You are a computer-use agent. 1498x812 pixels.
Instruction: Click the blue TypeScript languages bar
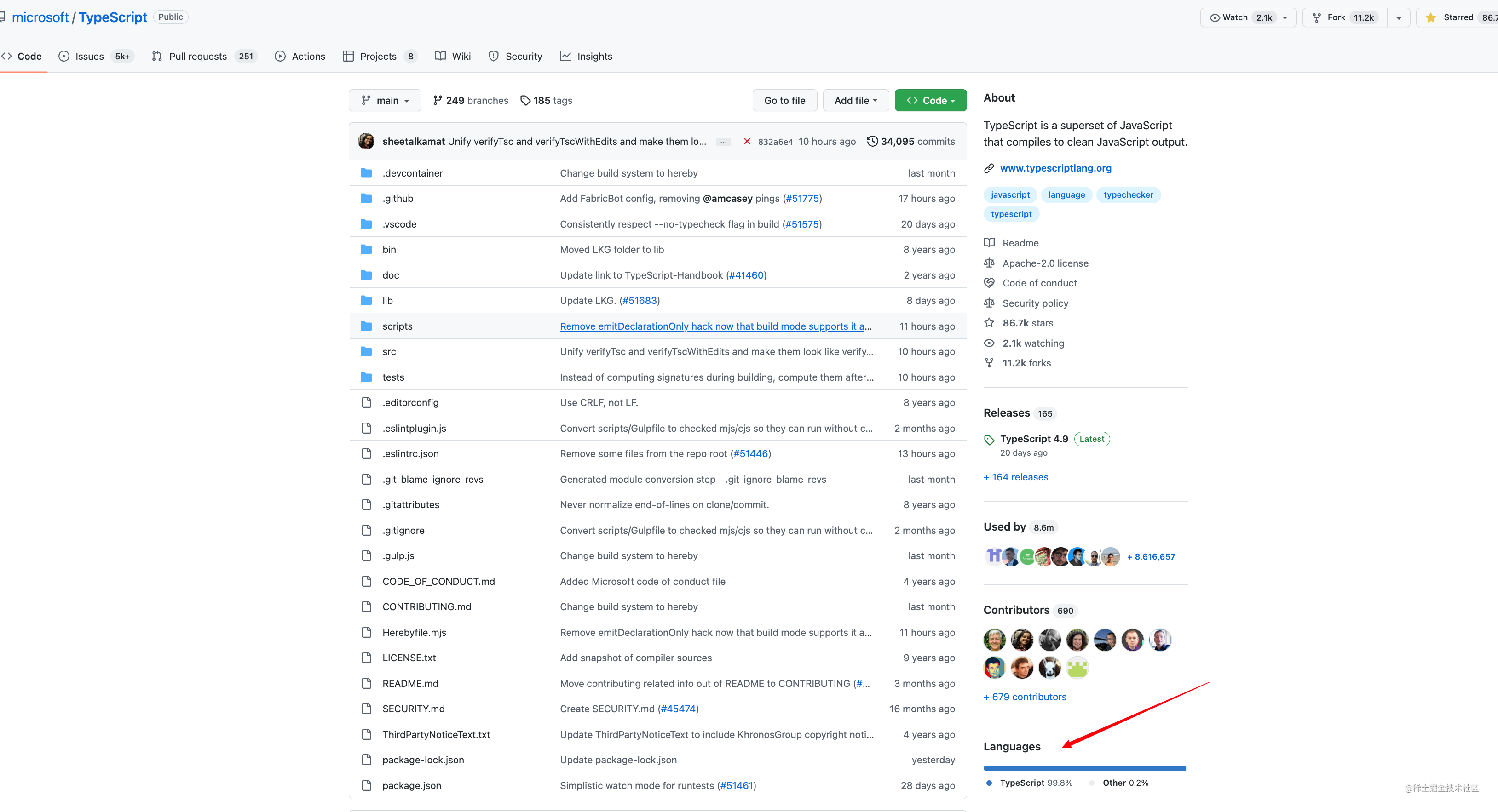pos(1084,768)
